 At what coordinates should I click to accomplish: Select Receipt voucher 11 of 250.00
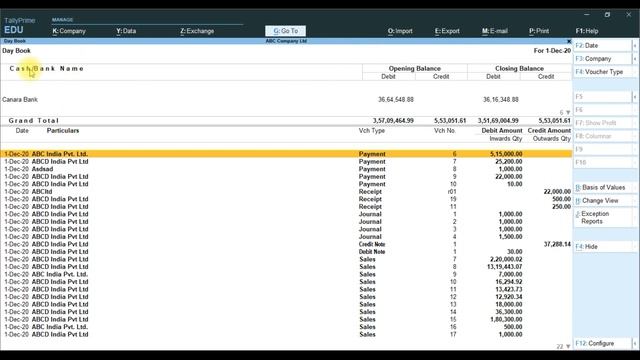(286, 207)
